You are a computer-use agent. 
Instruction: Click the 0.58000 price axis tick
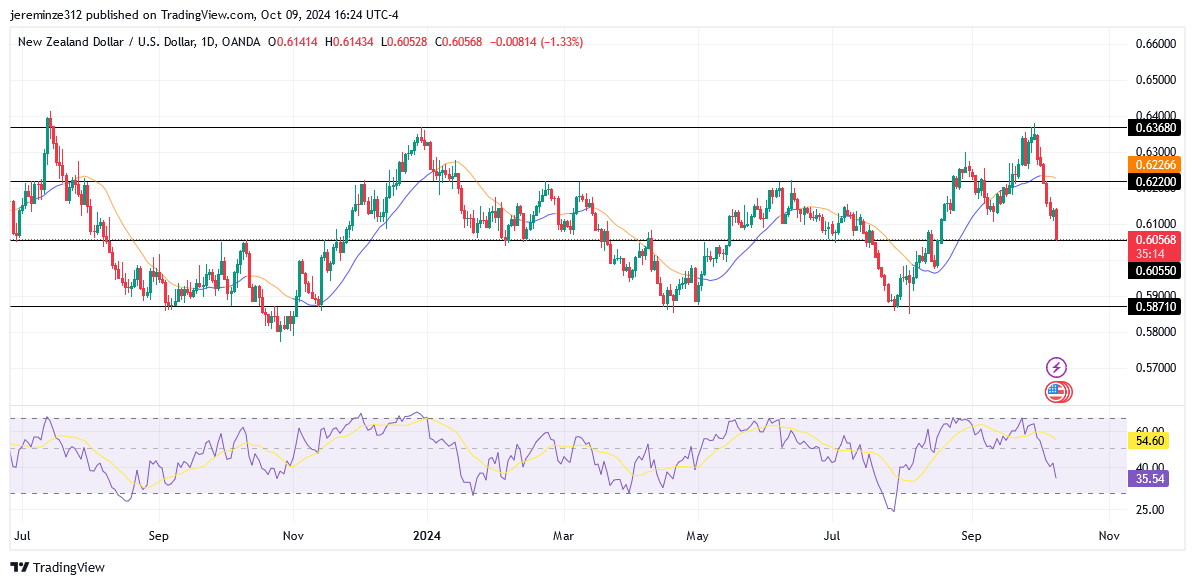tap(1155, 332)
